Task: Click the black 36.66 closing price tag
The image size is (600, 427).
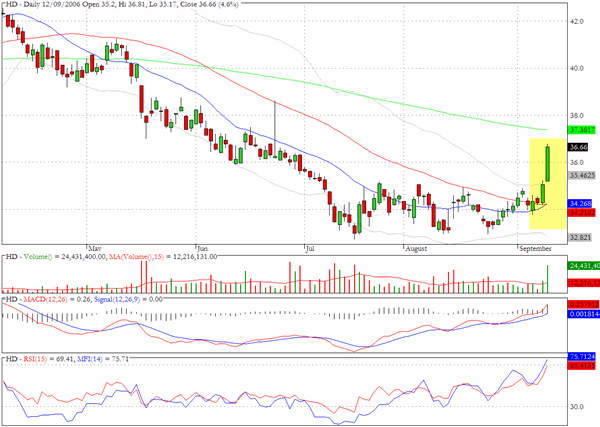Action: (578, 147)
